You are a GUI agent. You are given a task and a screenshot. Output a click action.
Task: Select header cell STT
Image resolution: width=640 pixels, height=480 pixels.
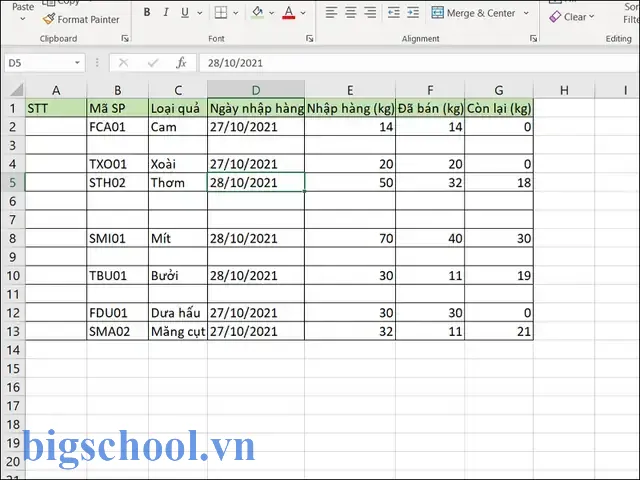(x=56, y=108)
